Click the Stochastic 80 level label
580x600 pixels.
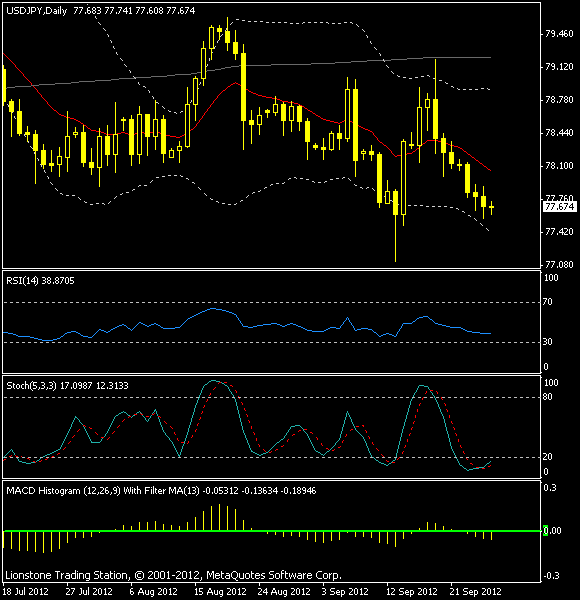[547, 397]
